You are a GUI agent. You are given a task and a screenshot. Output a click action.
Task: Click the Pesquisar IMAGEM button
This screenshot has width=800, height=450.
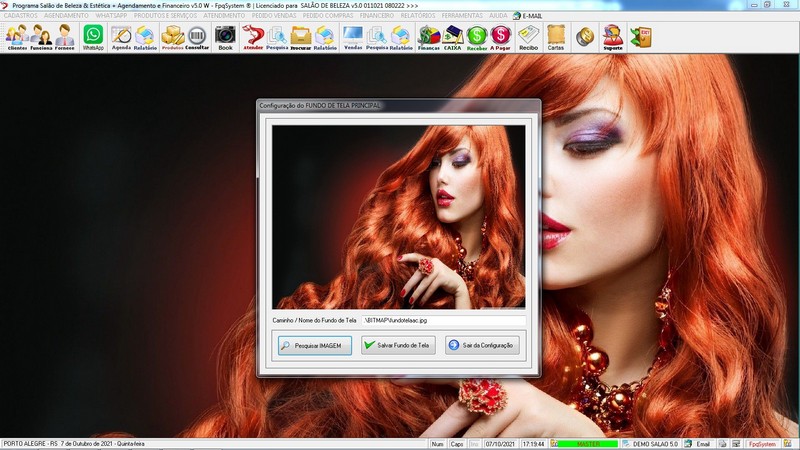314,345
